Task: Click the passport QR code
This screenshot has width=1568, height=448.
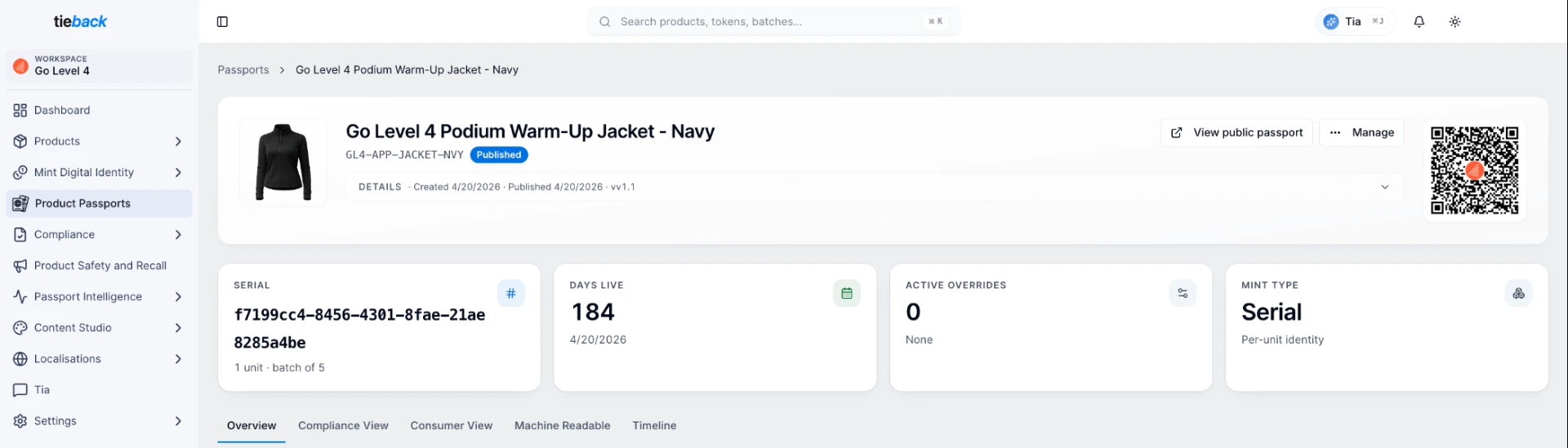Action: 1475,171
